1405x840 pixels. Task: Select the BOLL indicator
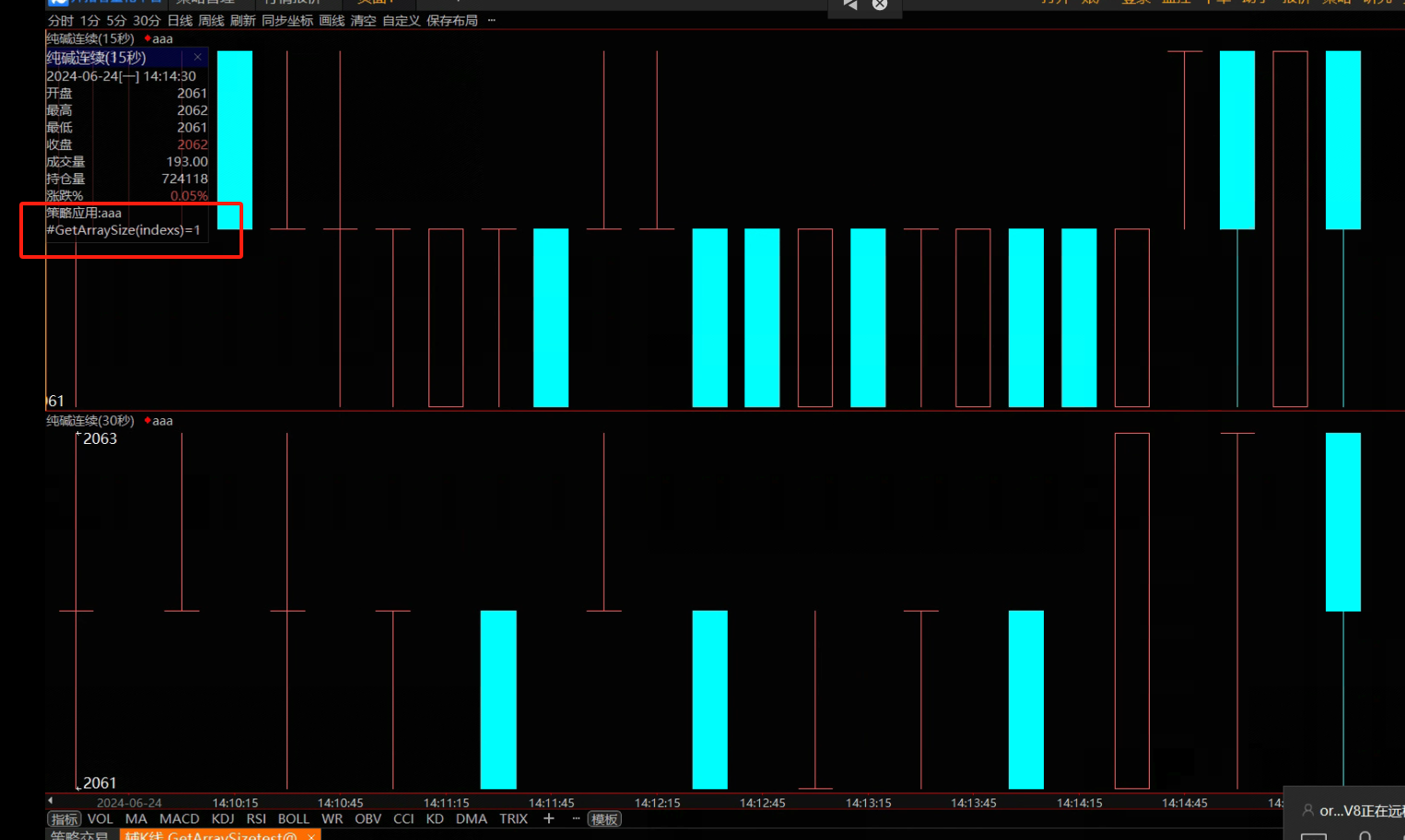pos(294,819)
